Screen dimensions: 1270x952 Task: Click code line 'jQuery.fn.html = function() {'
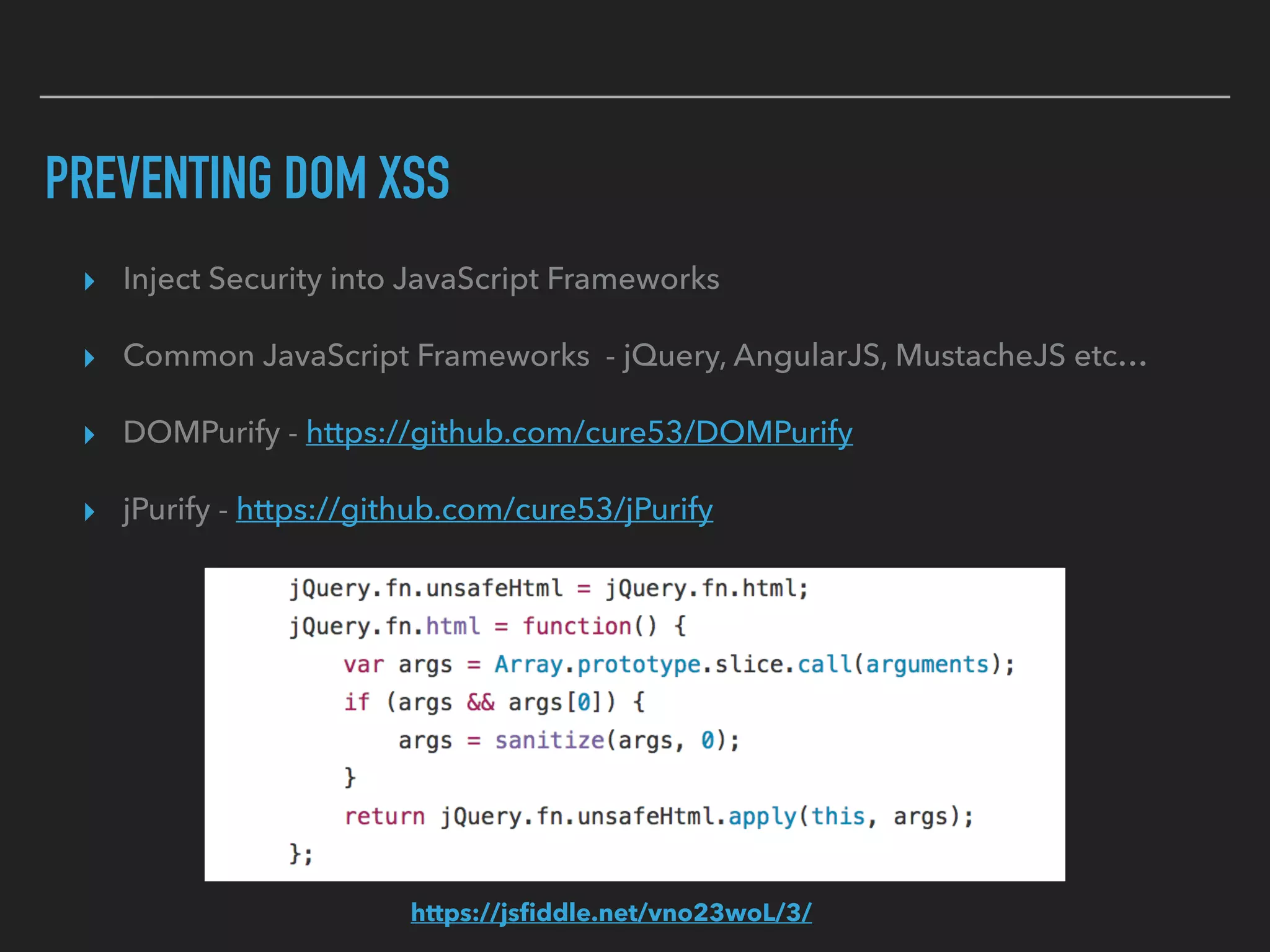point(487,627)
